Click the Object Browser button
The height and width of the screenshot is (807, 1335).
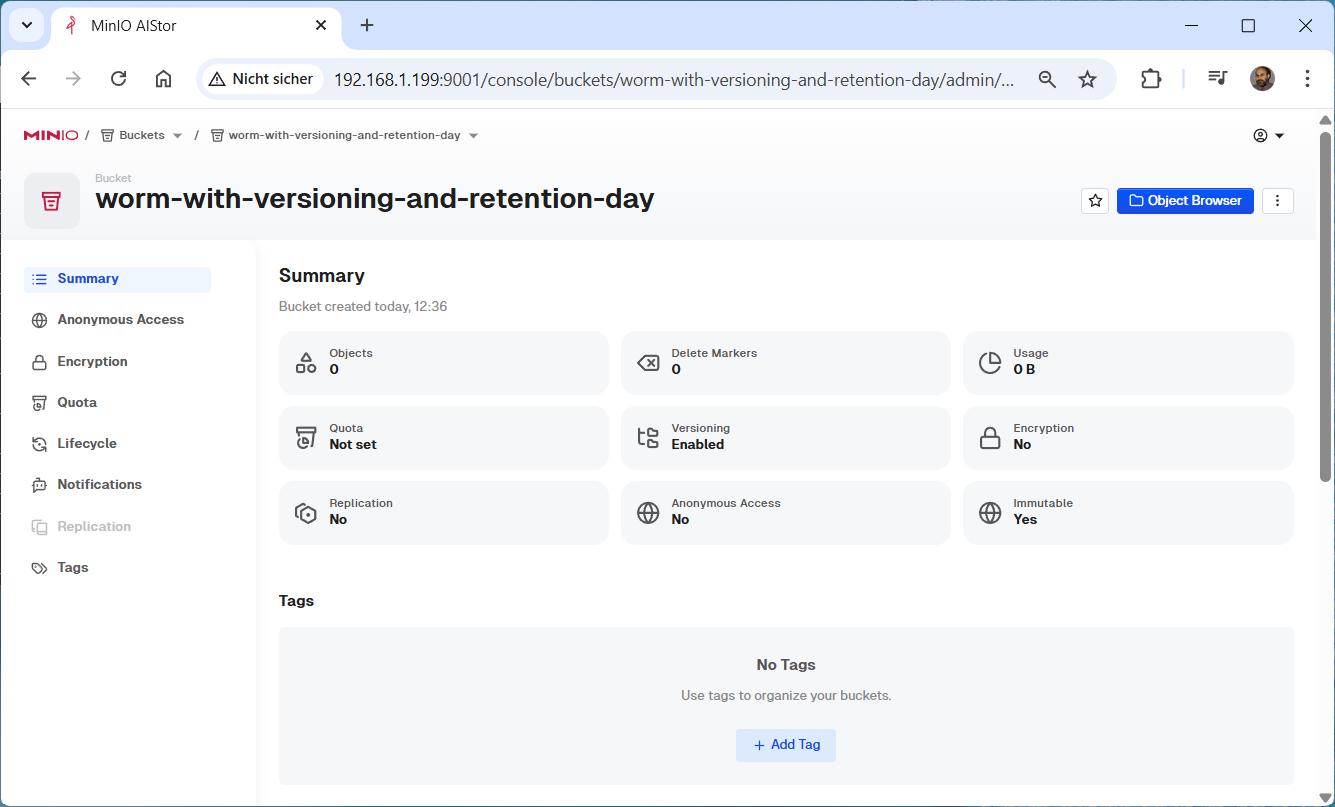(1185, 201)
